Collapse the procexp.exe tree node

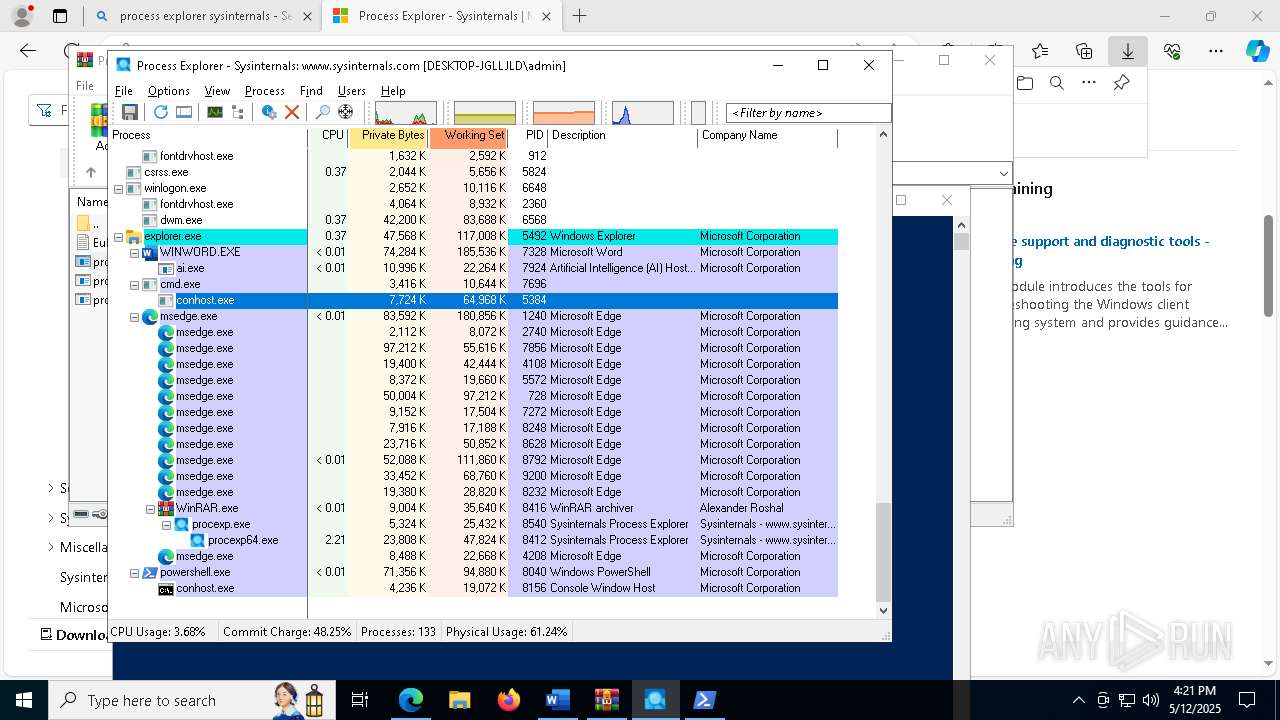coord(166,524)
